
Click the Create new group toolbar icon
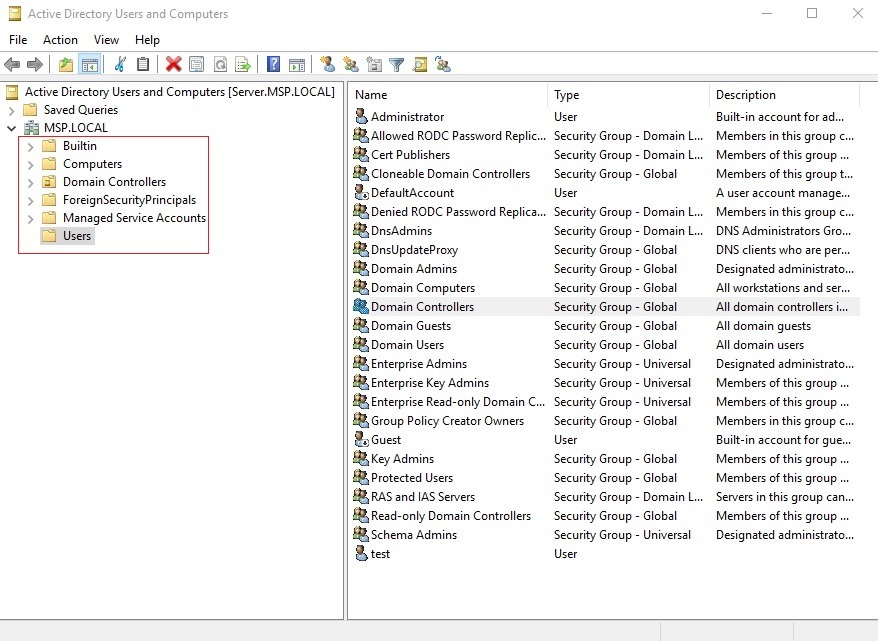pyautogui.click(x=351, y=64)
